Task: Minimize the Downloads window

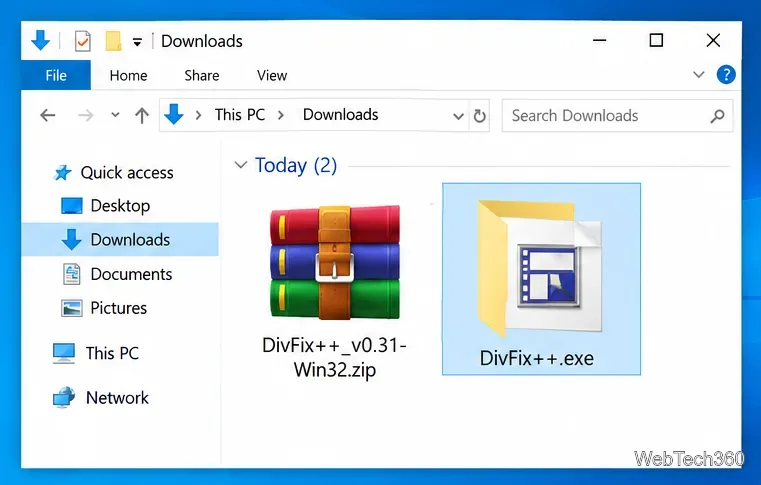Action: 599,40
